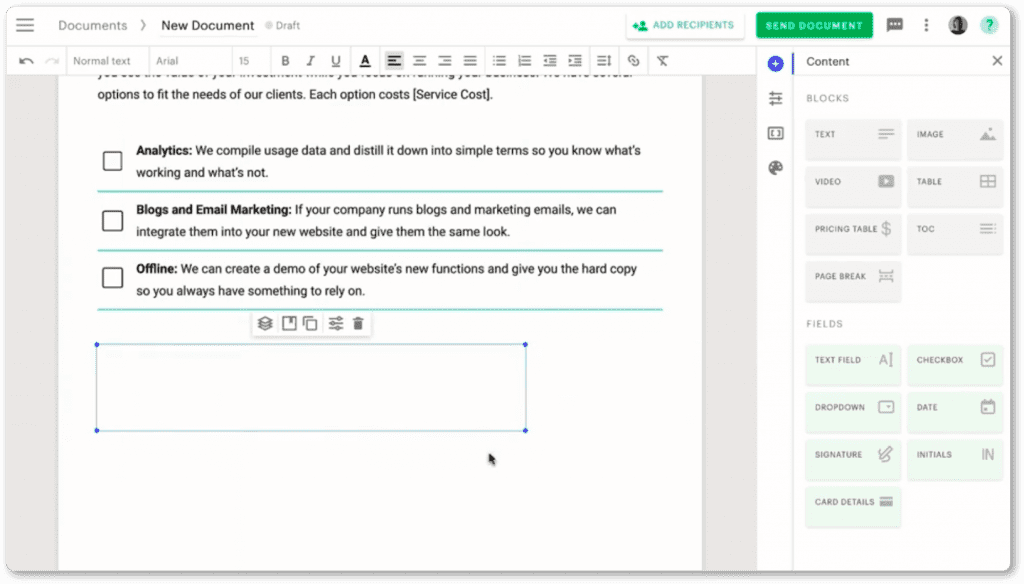Open the line spacing dropdown in toolbar

[603, 61]
